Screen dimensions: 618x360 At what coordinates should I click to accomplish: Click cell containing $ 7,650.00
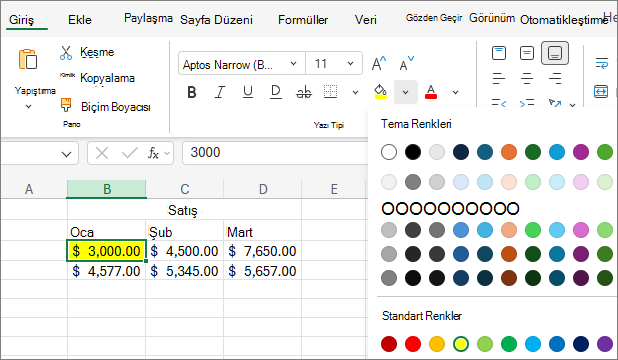262,251
